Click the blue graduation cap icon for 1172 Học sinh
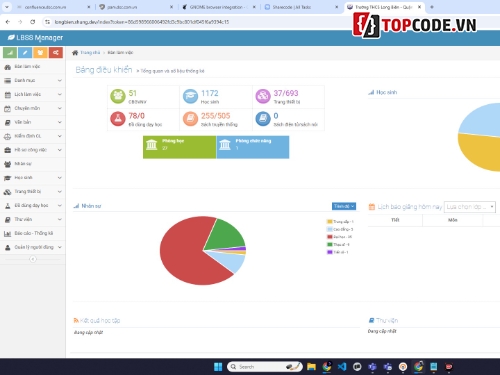This screenshot has width=500, height=375. tap(190, 96)
